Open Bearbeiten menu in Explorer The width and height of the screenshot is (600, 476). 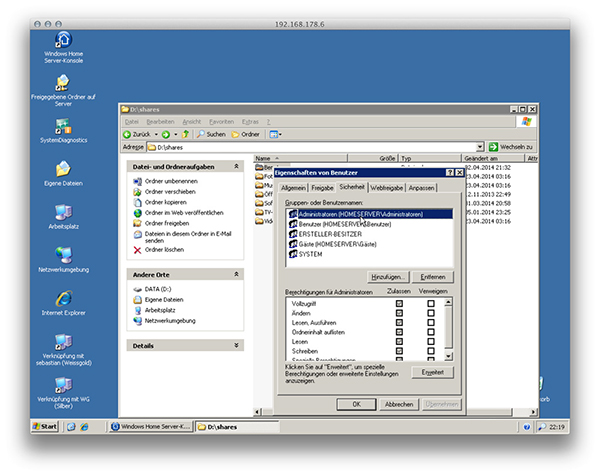click(160, 122)
